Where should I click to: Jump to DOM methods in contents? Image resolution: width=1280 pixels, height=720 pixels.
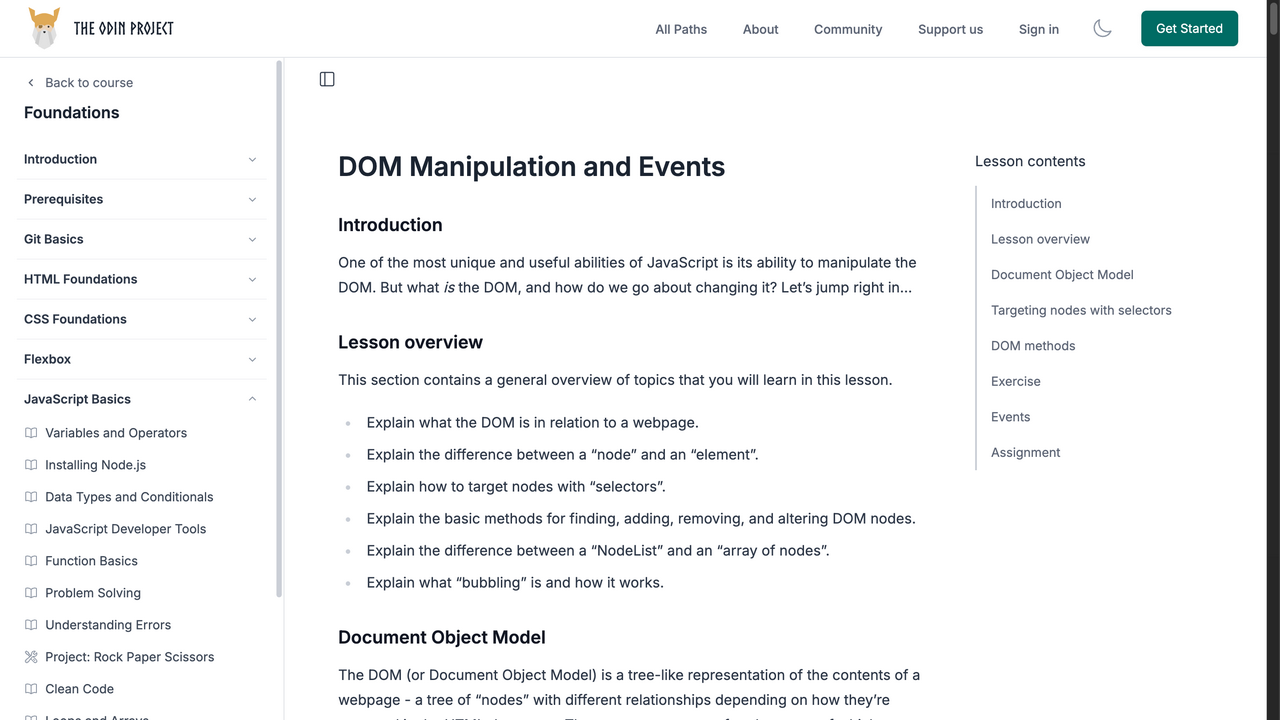1033,346
